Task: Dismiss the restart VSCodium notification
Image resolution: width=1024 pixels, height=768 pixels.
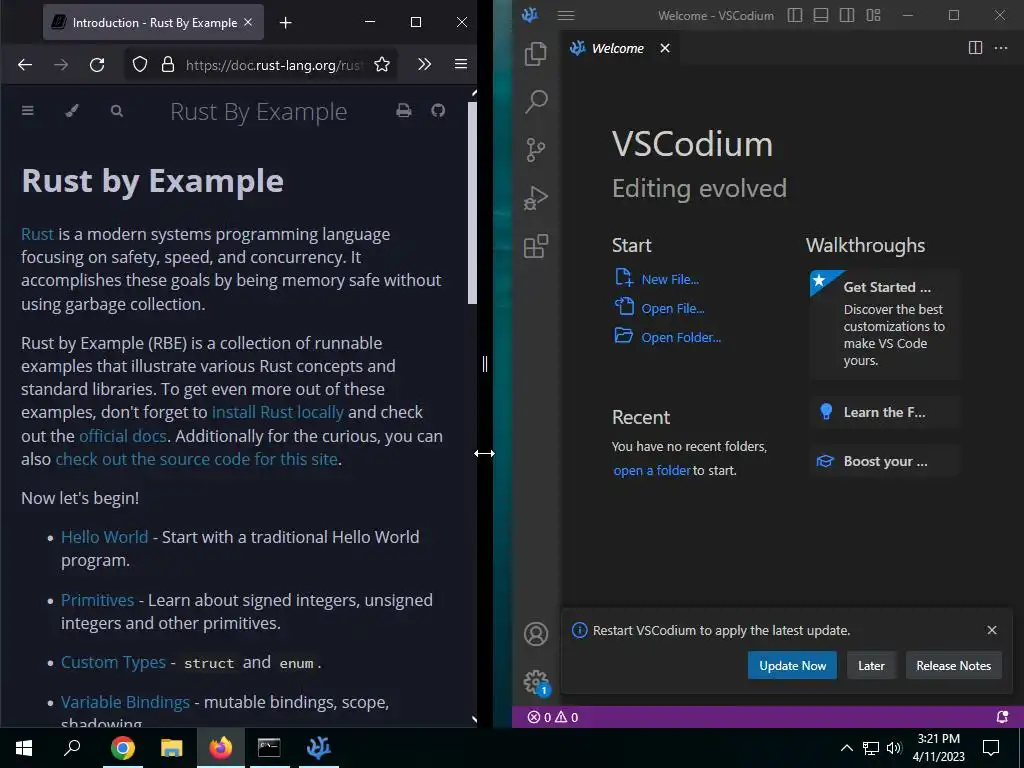Action: (x=992, y=630)
